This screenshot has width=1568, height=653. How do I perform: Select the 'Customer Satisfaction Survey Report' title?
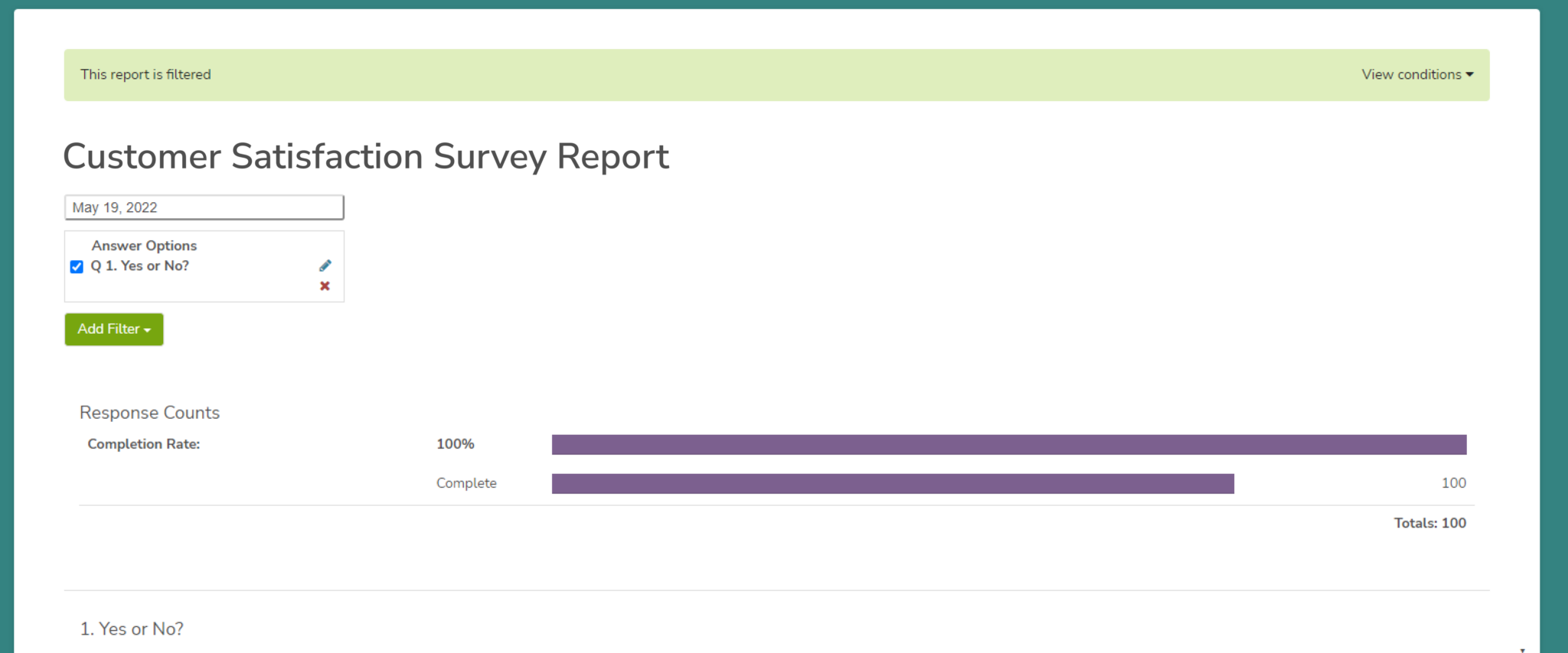(366, 156)
